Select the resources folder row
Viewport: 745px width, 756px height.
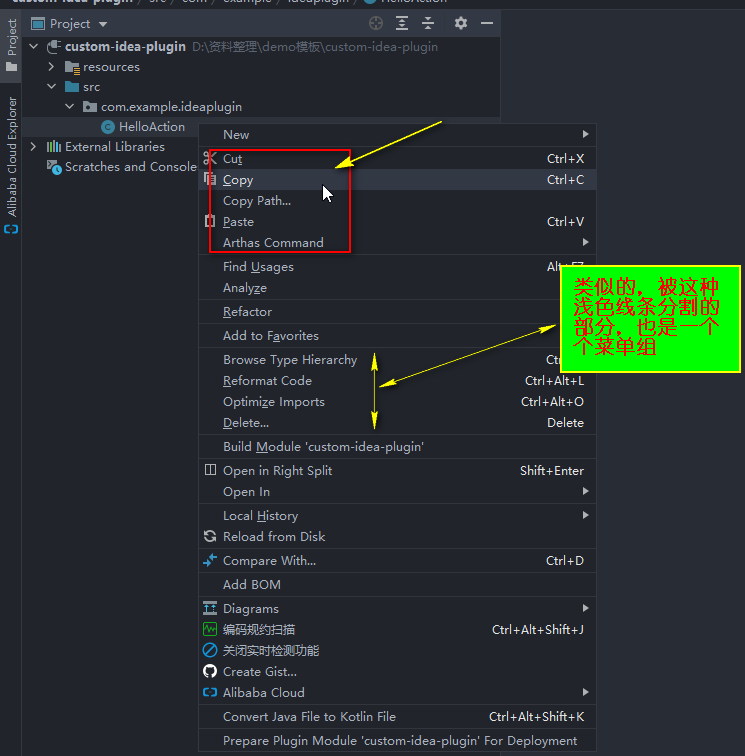click(261, 67)
